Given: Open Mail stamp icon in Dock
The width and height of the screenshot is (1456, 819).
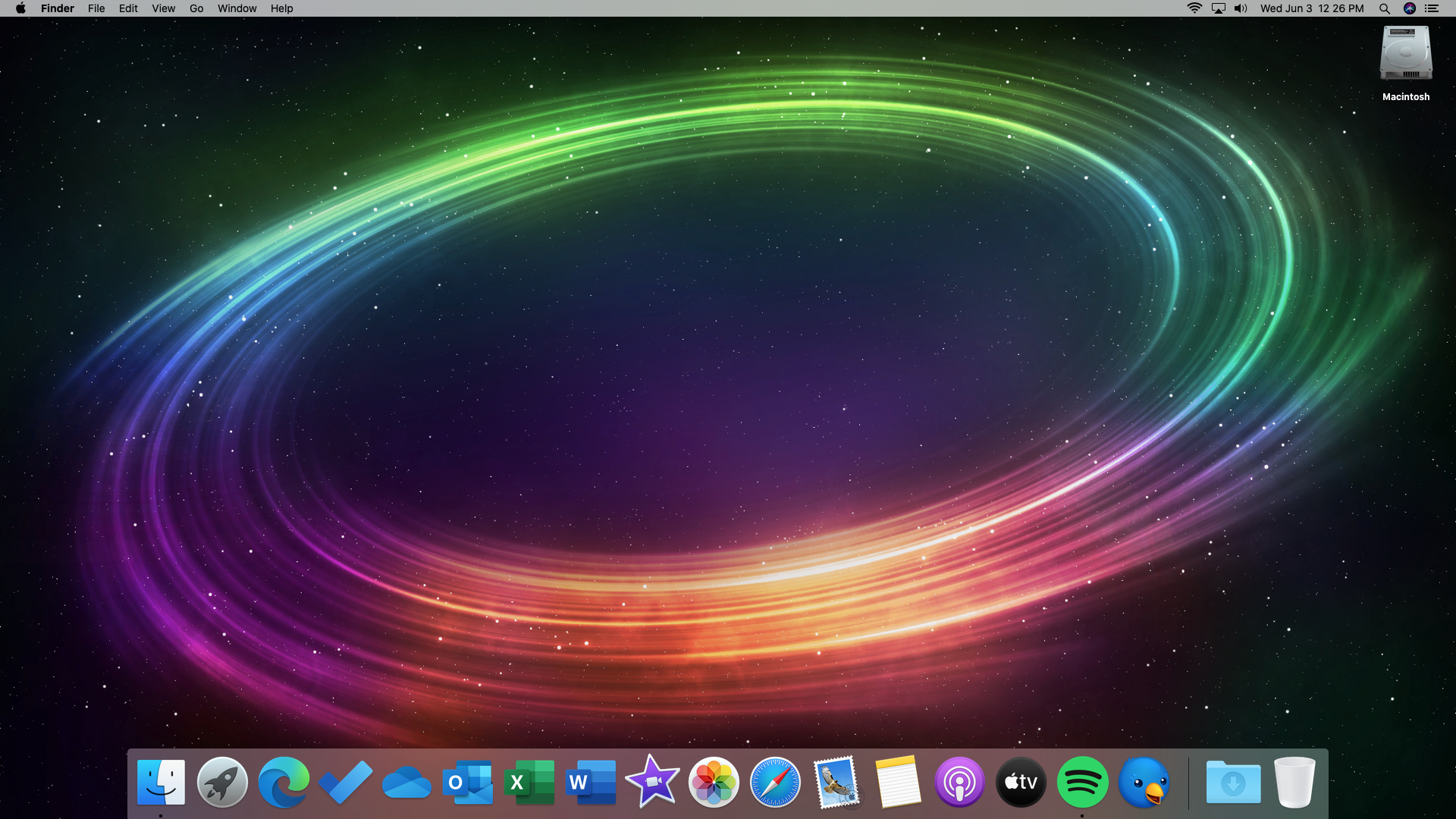Looking at the screenshot, I should (x=836, y=782).
